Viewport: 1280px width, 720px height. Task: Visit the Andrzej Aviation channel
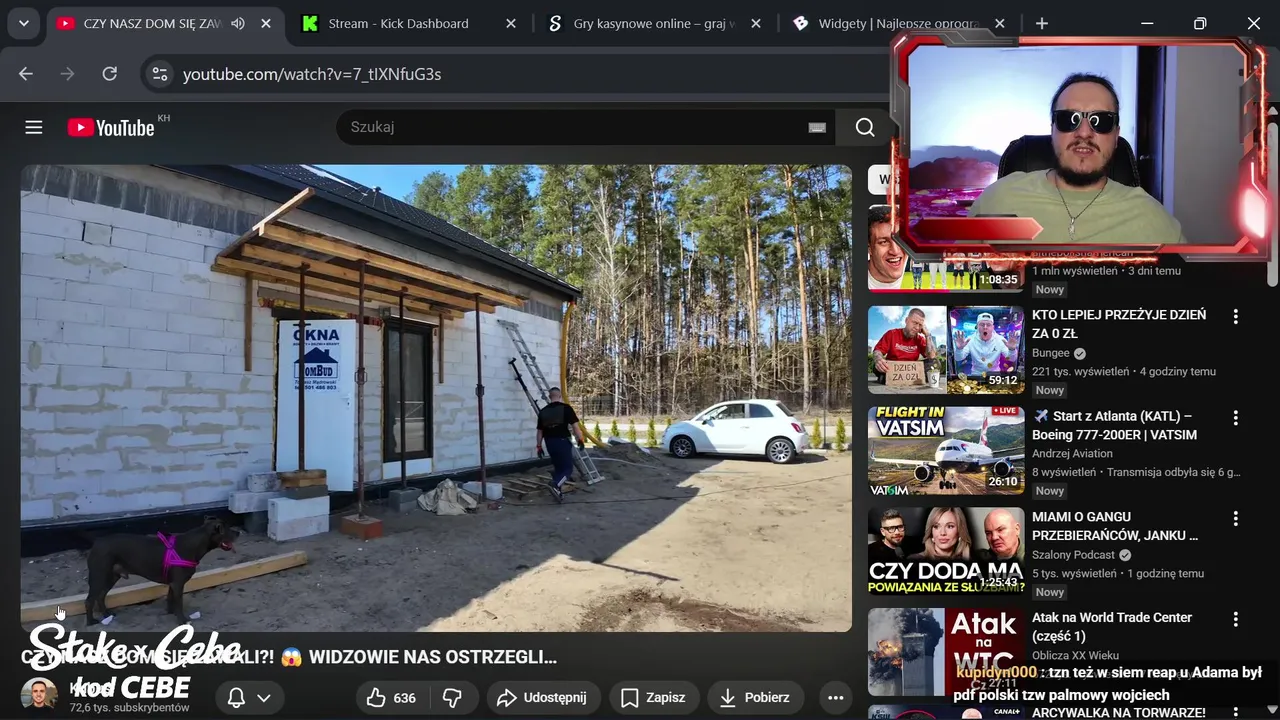1072,454
